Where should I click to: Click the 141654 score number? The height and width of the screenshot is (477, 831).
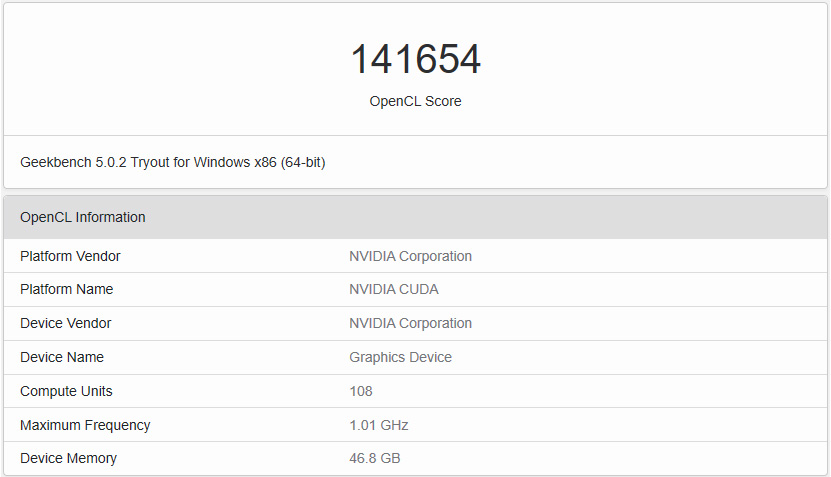415,60
